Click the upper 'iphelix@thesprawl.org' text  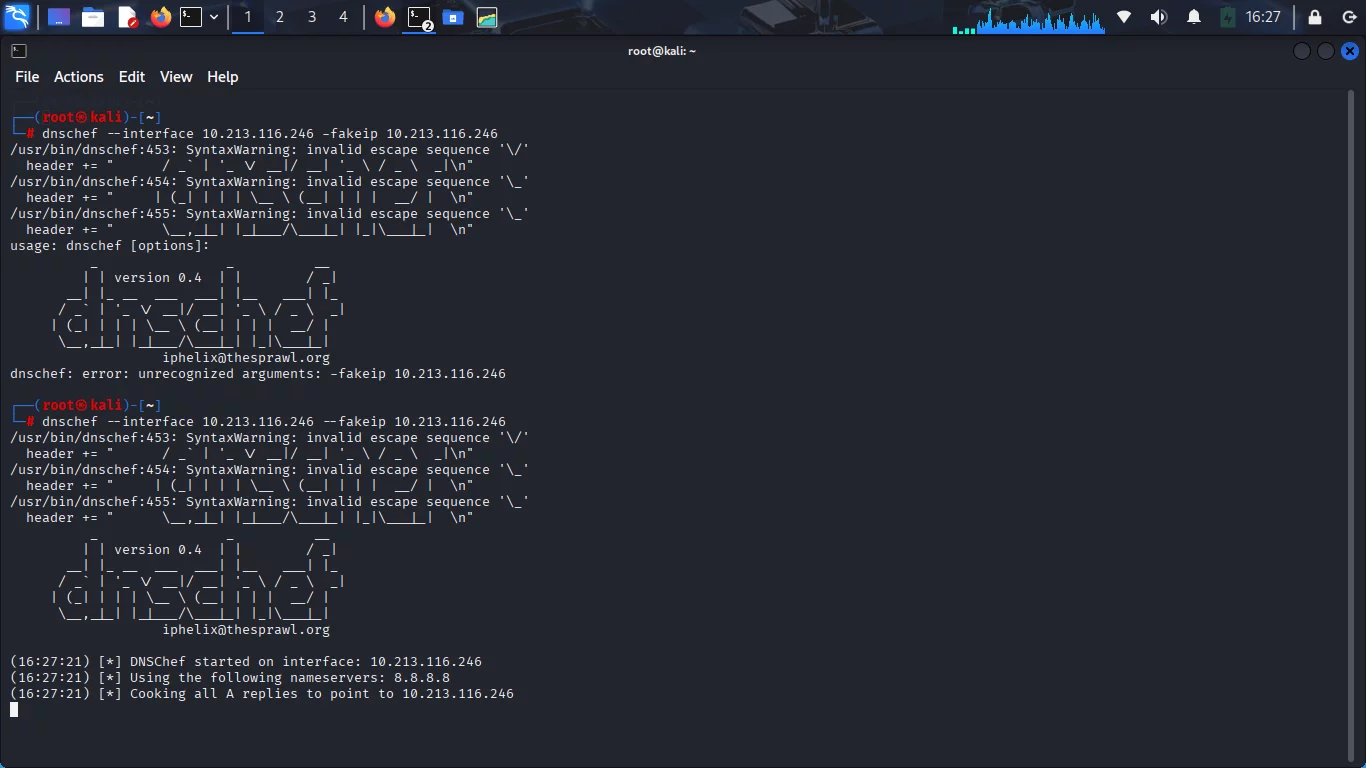[x=246, y=358]
